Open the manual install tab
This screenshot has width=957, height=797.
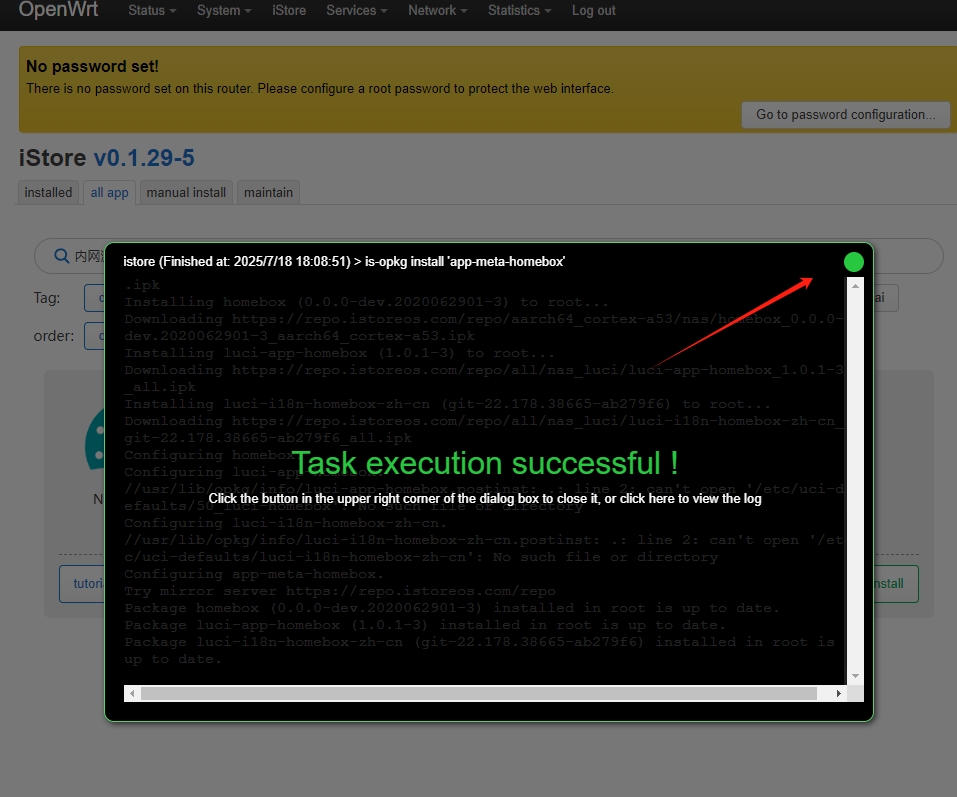[186, 192]
